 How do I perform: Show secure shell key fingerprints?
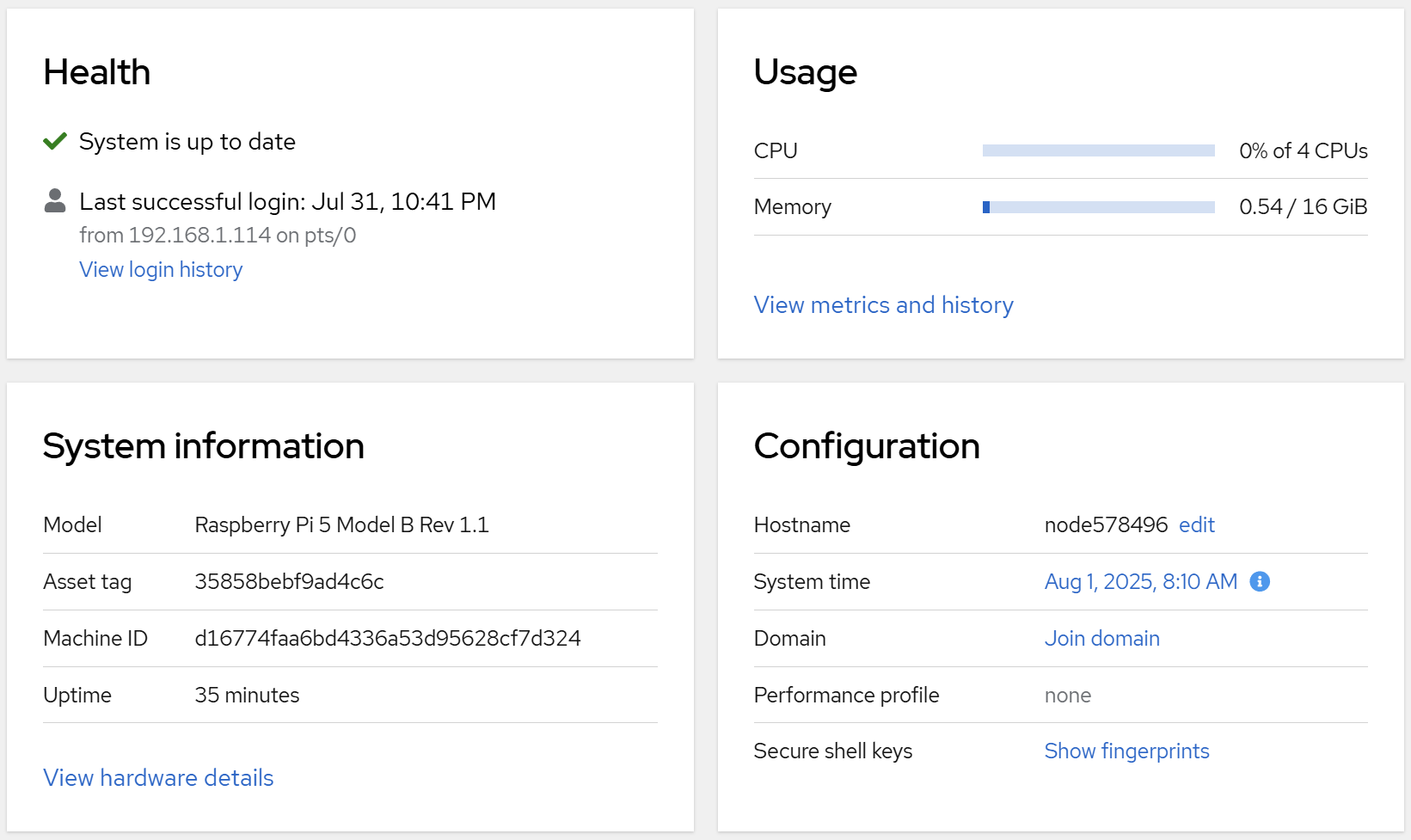tap(1126, 751)
